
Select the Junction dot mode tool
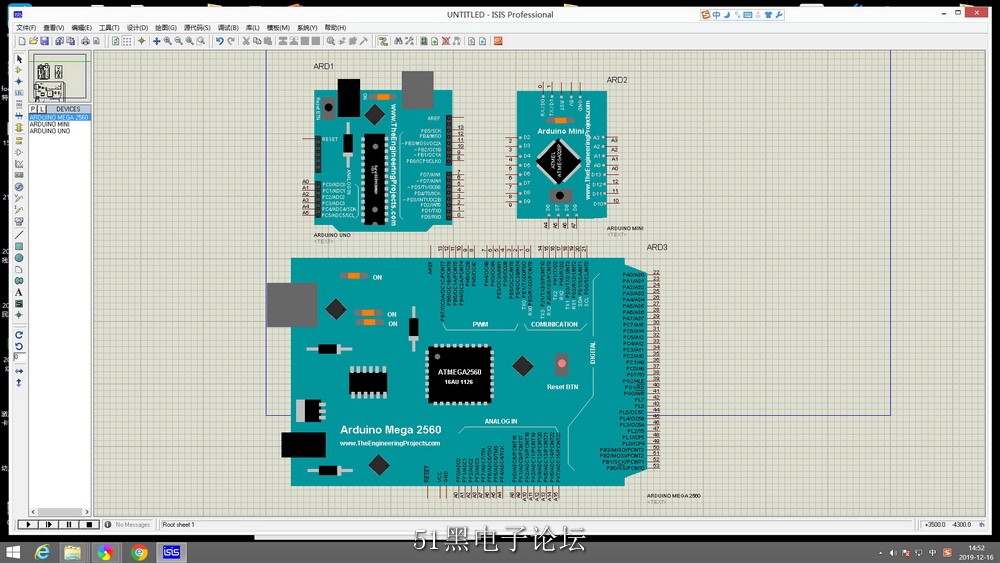coord(18,82)
